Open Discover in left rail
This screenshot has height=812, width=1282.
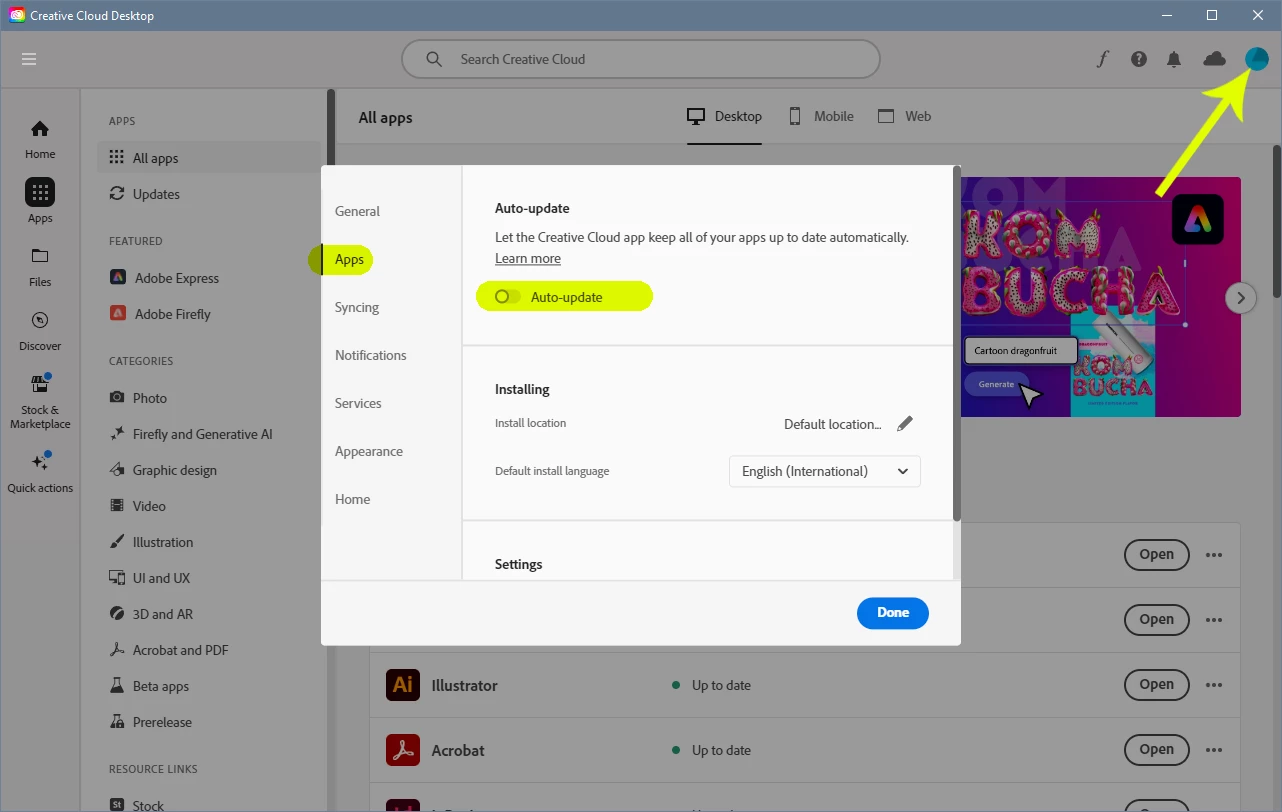[40, 331]
